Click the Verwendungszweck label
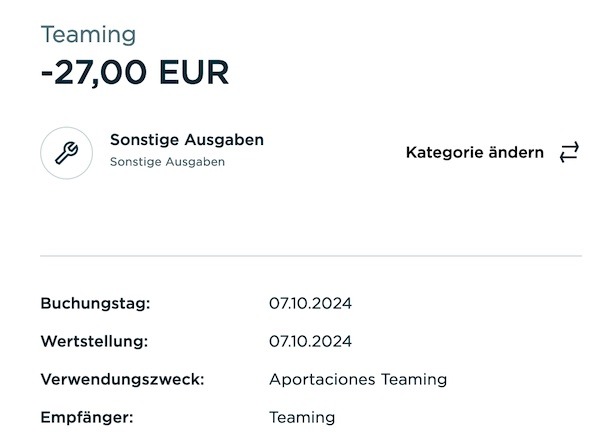Viewport: 600px width, 437px height. [x=122, y=379]
